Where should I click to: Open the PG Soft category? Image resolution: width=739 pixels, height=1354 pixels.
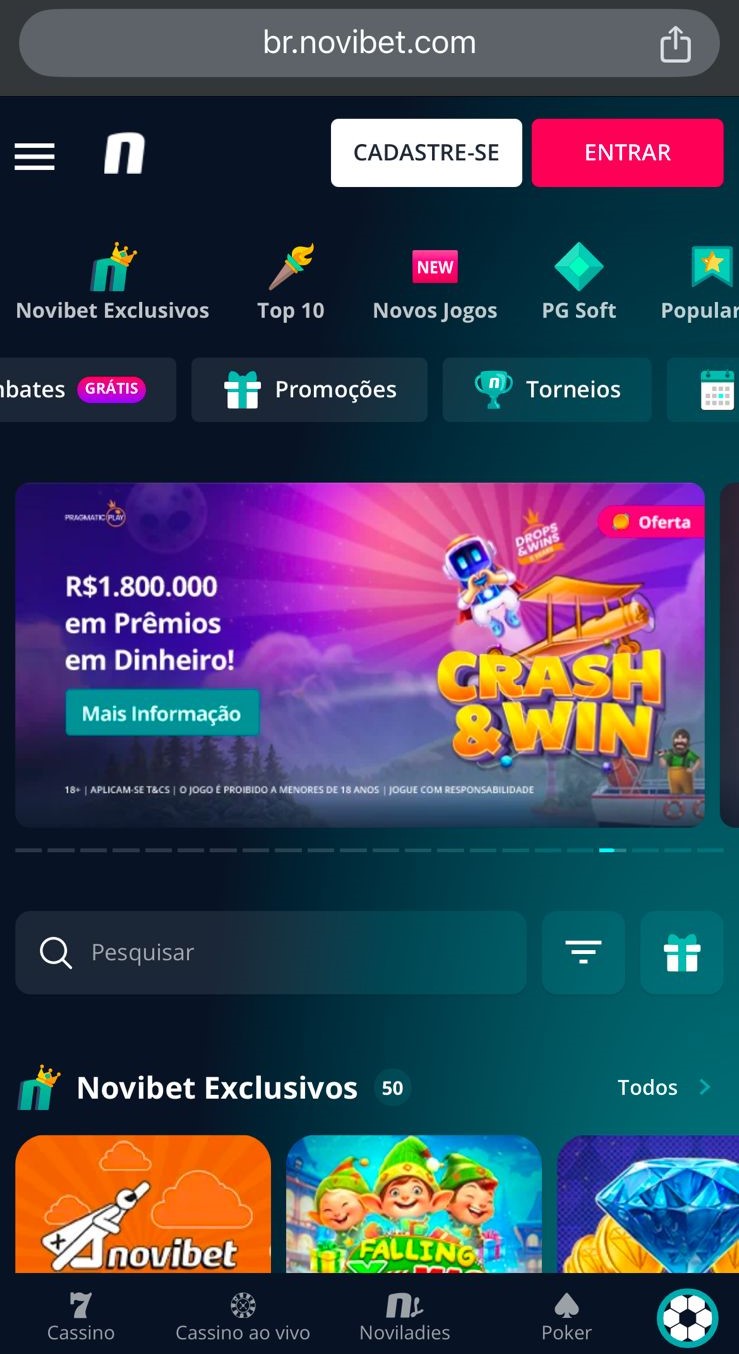coord(579,283)
